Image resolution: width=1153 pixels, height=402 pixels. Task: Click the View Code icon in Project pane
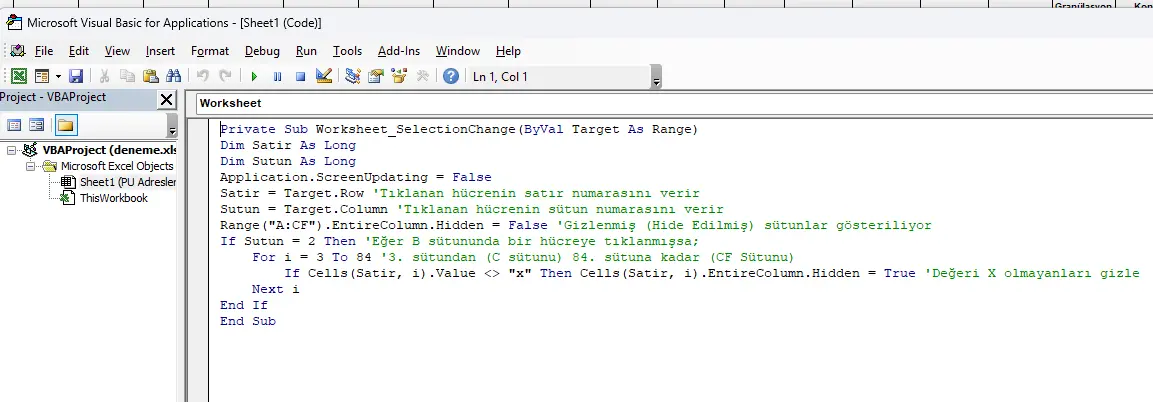coord(14,125)
